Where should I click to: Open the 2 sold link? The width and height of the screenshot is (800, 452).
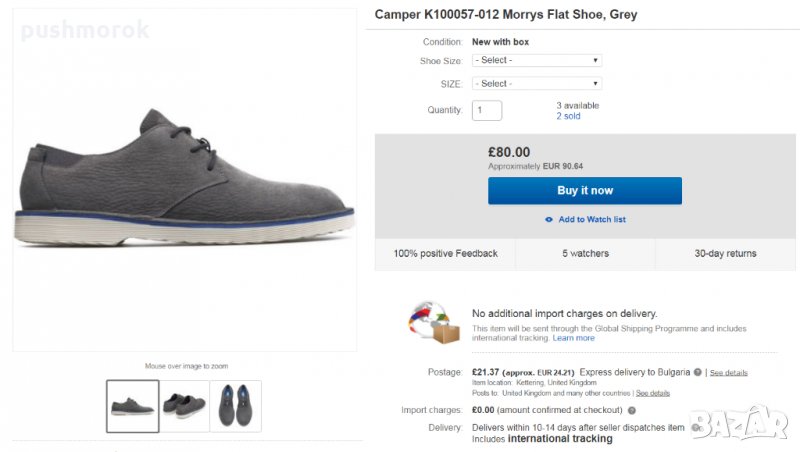[x=568, y=116]
